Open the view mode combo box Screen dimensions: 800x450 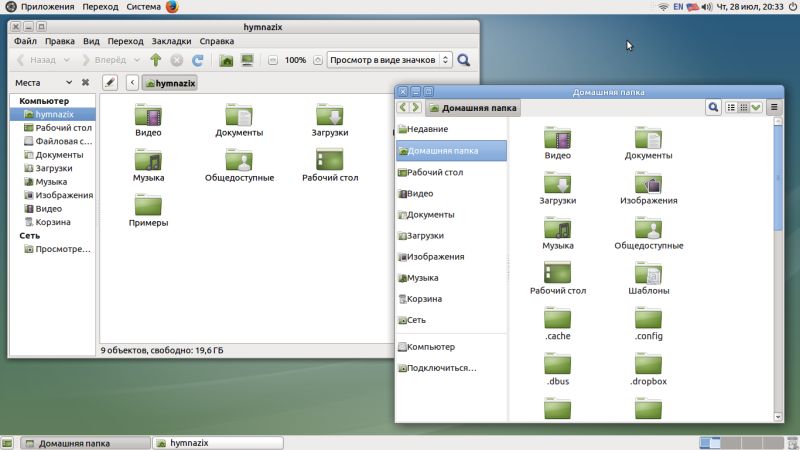click(x=389, y=60)
